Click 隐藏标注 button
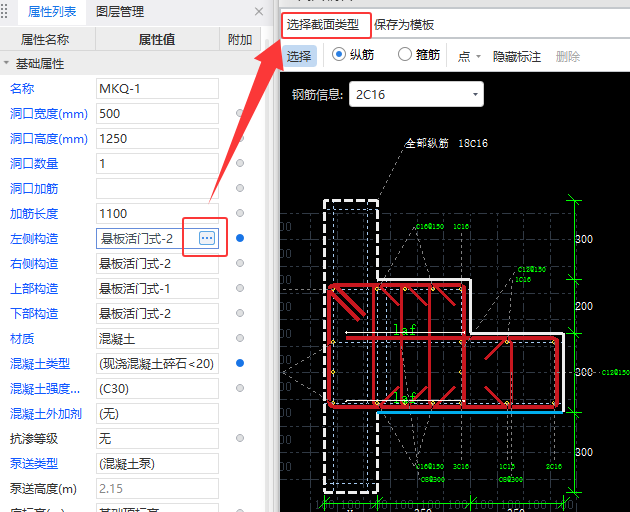 (517, 57)
